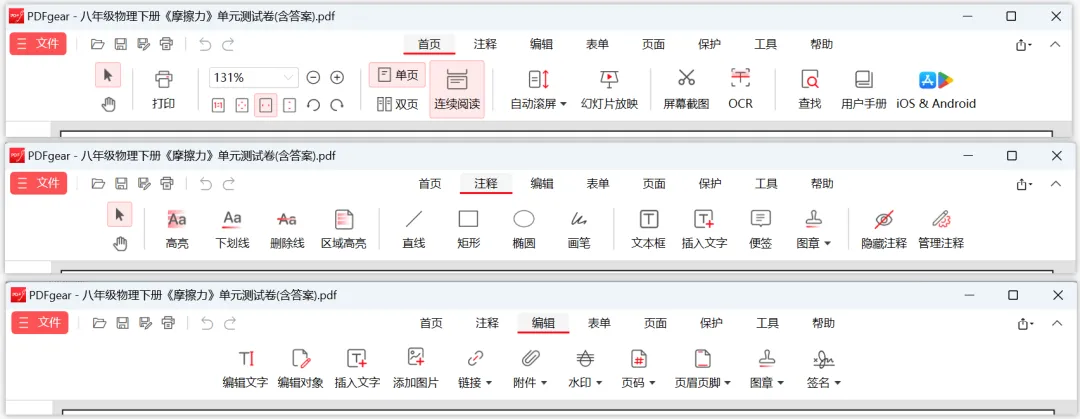Expand the 水印 watermark dropdown

point(585,382)
